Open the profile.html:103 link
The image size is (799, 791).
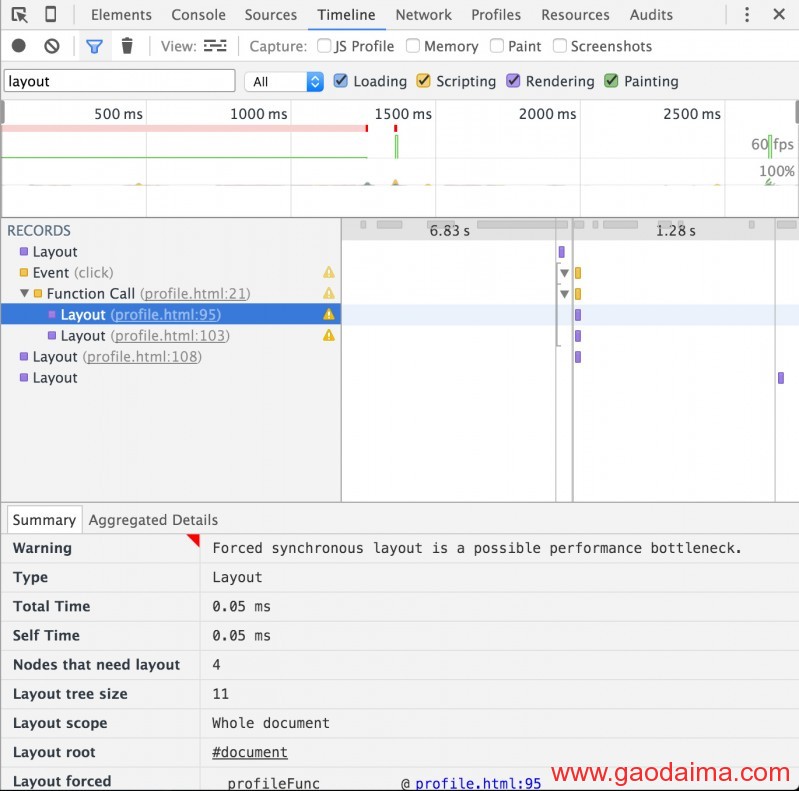click(171, 335)
